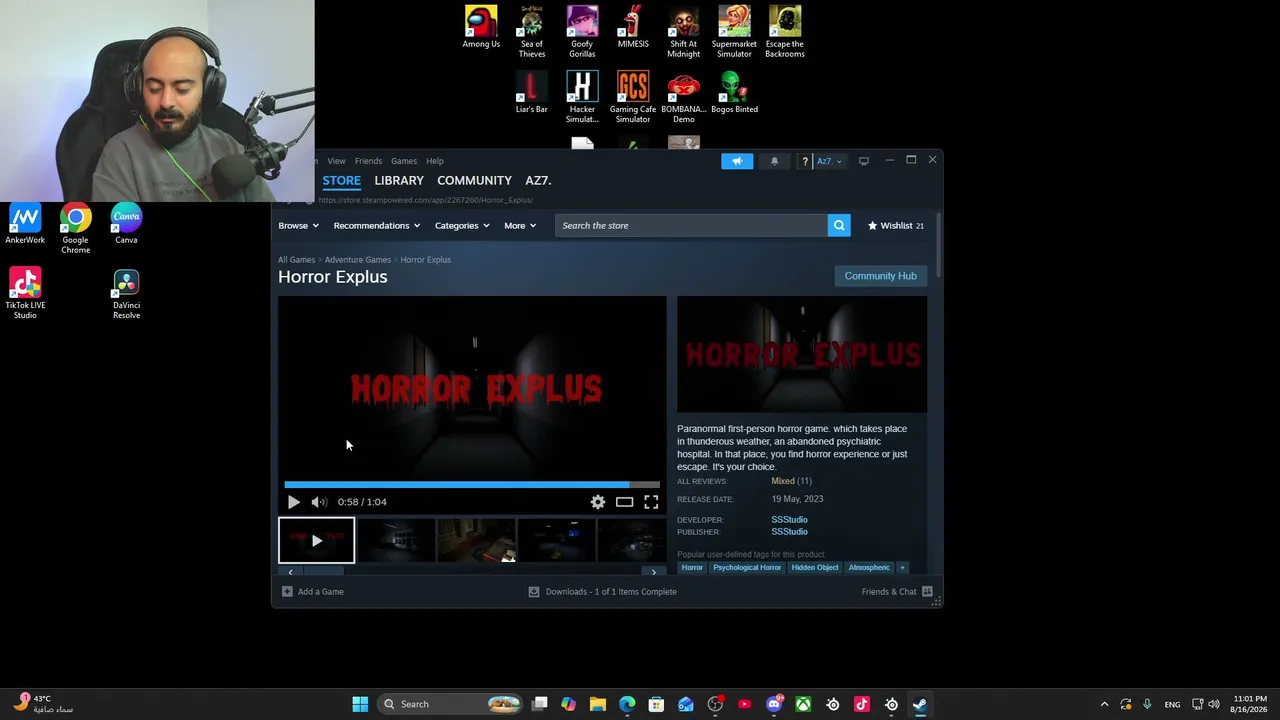Open the Downloads status in Steam footer
This screenshot has height=720, width=1280.
(603, 592)
